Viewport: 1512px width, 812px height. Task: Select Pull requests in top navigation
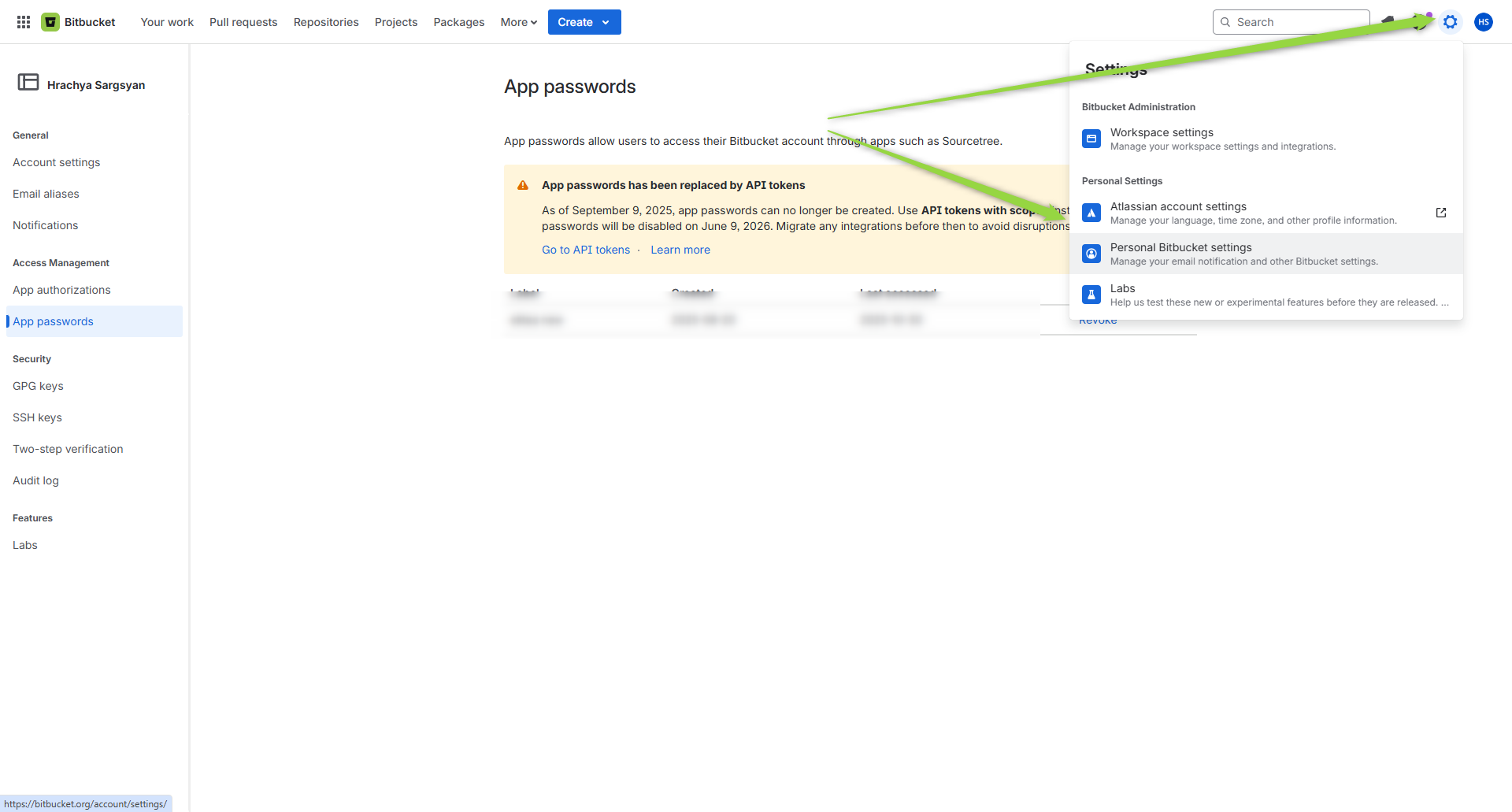click(x=243, y=22)
